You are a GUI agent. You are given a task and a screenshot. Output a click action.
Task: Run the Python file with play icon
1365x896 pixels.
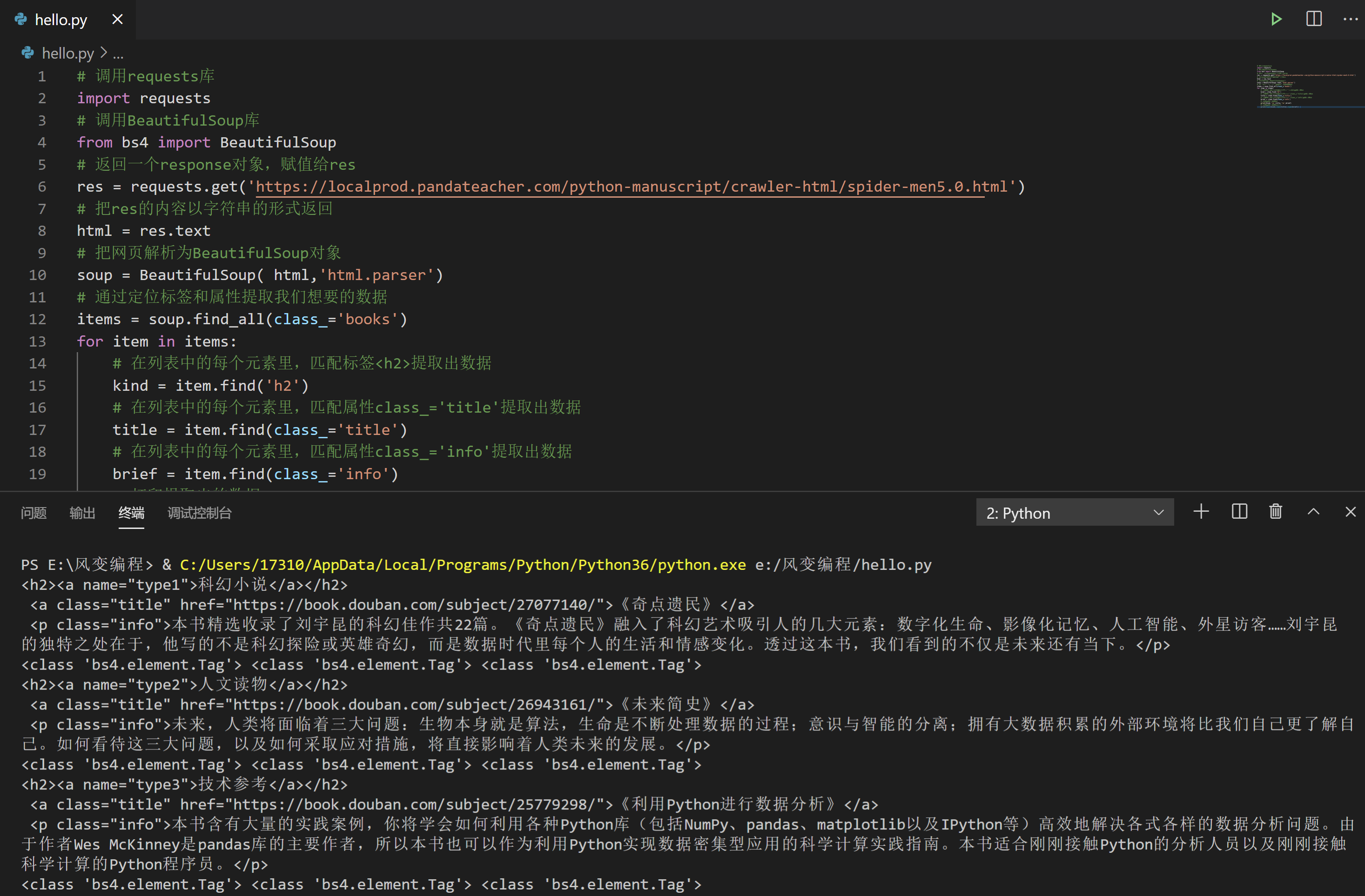[x=1276, y=20]
